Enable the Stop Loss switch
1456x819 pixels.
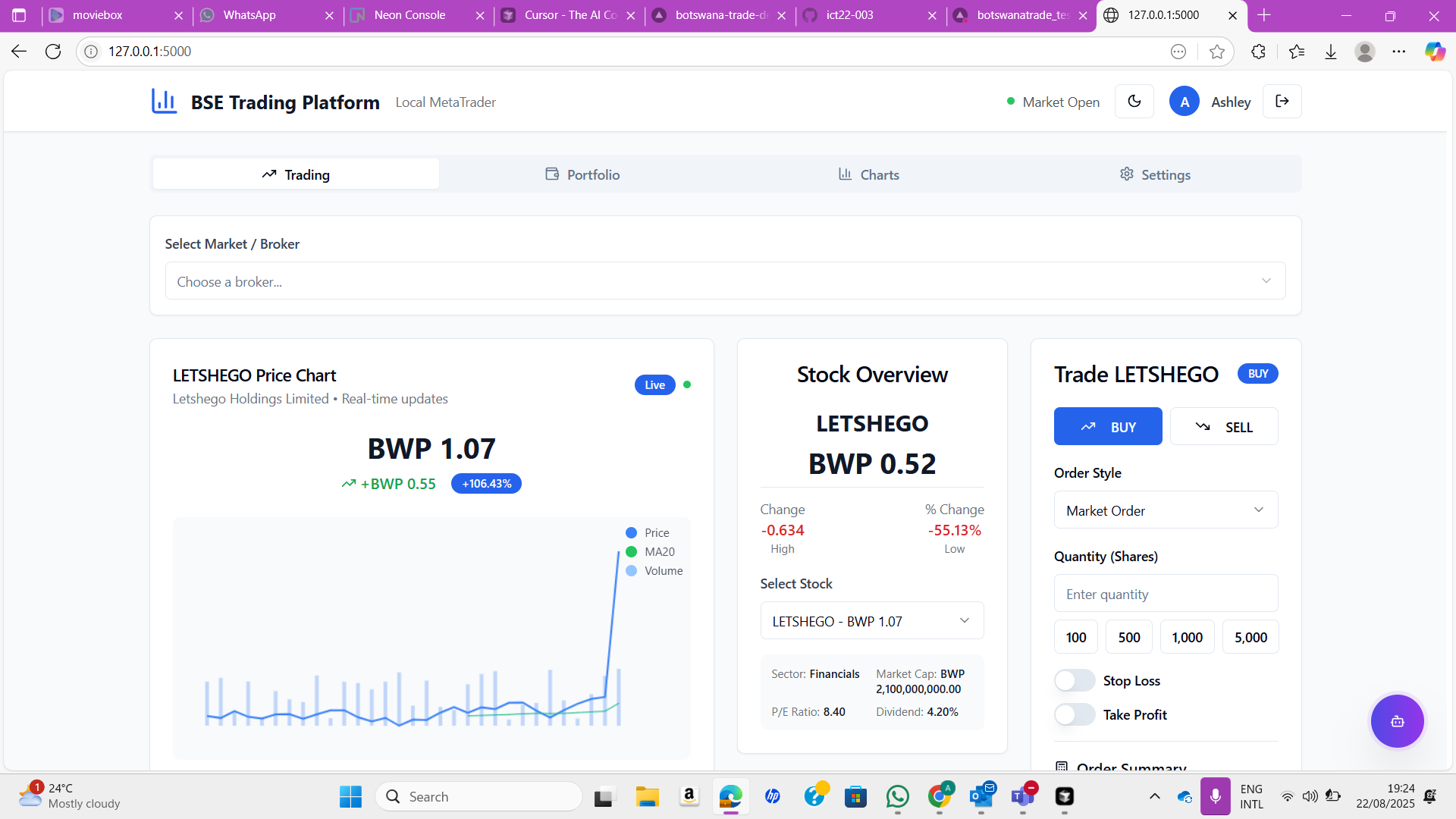click(1075, 680)
